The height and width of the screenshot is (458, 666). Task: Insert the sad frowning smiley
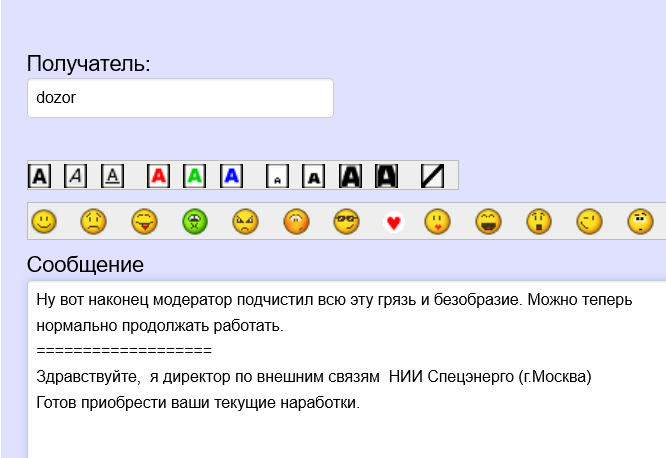coord(94,221)
